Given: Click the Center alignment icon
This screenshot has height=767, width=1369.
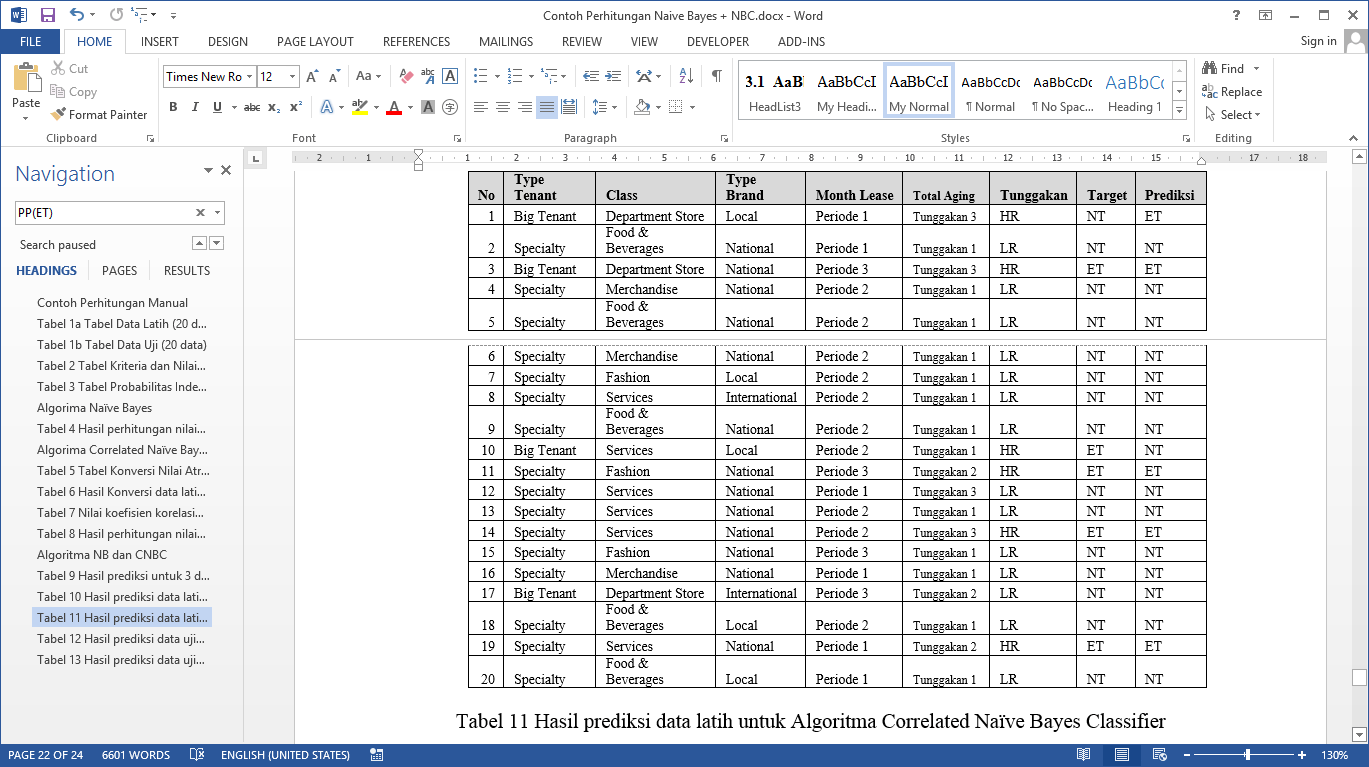Looking at the screenshot, I should (503, 107).
